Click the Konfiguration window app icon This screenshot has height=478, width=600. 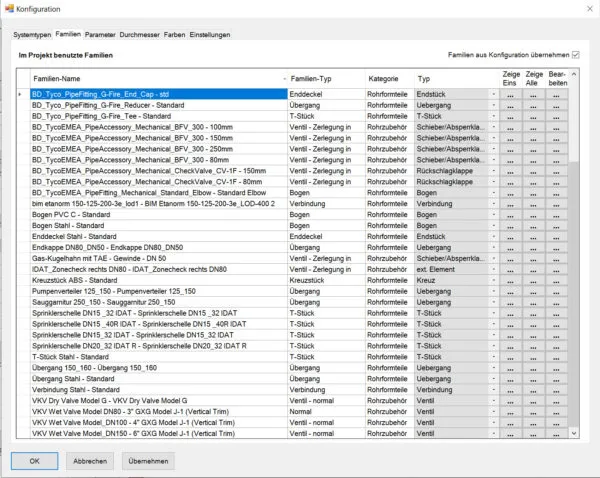pyautogui.click(x=9, y=8)
